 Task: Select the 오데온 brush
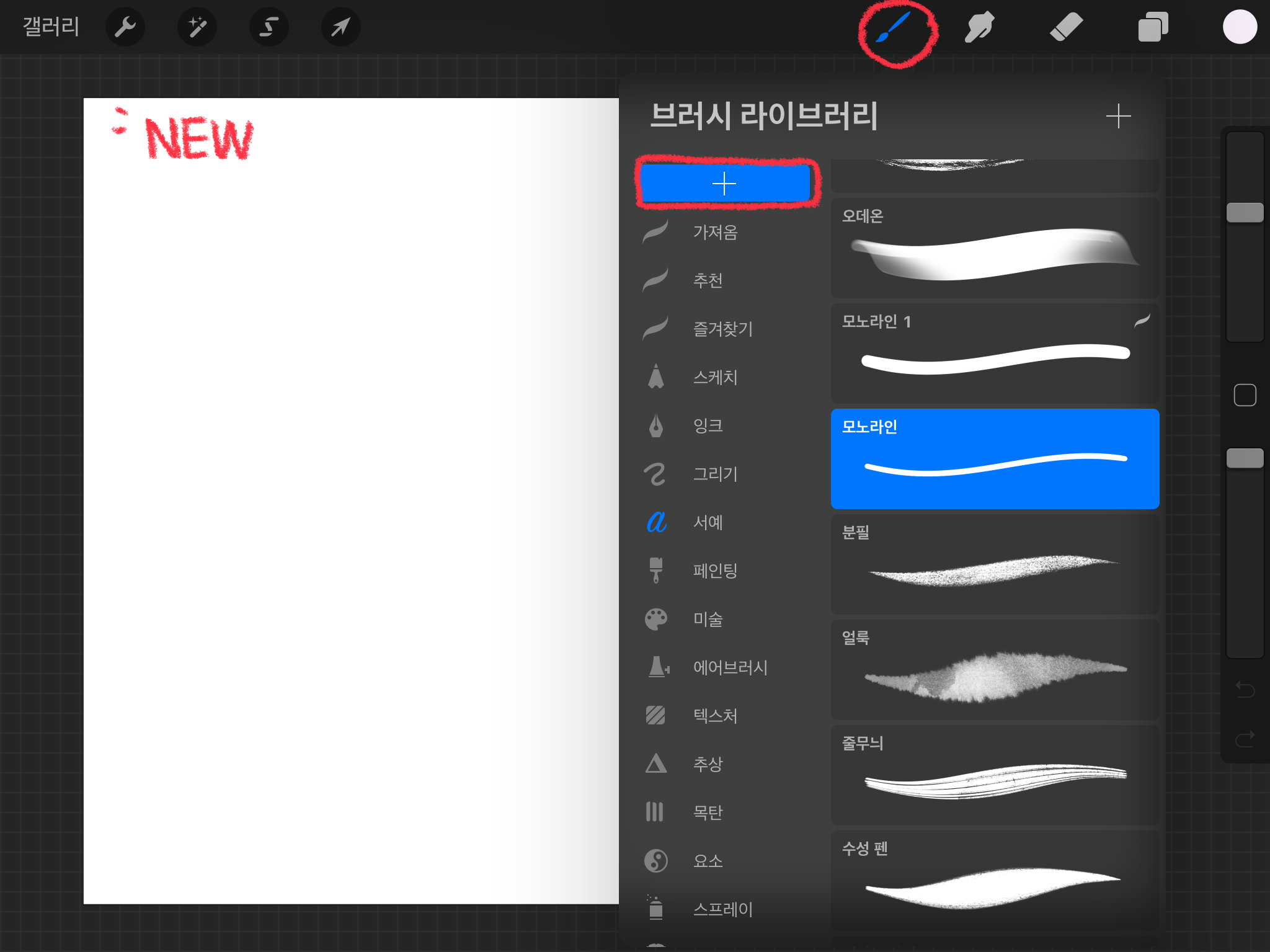(x=995, y=248)
